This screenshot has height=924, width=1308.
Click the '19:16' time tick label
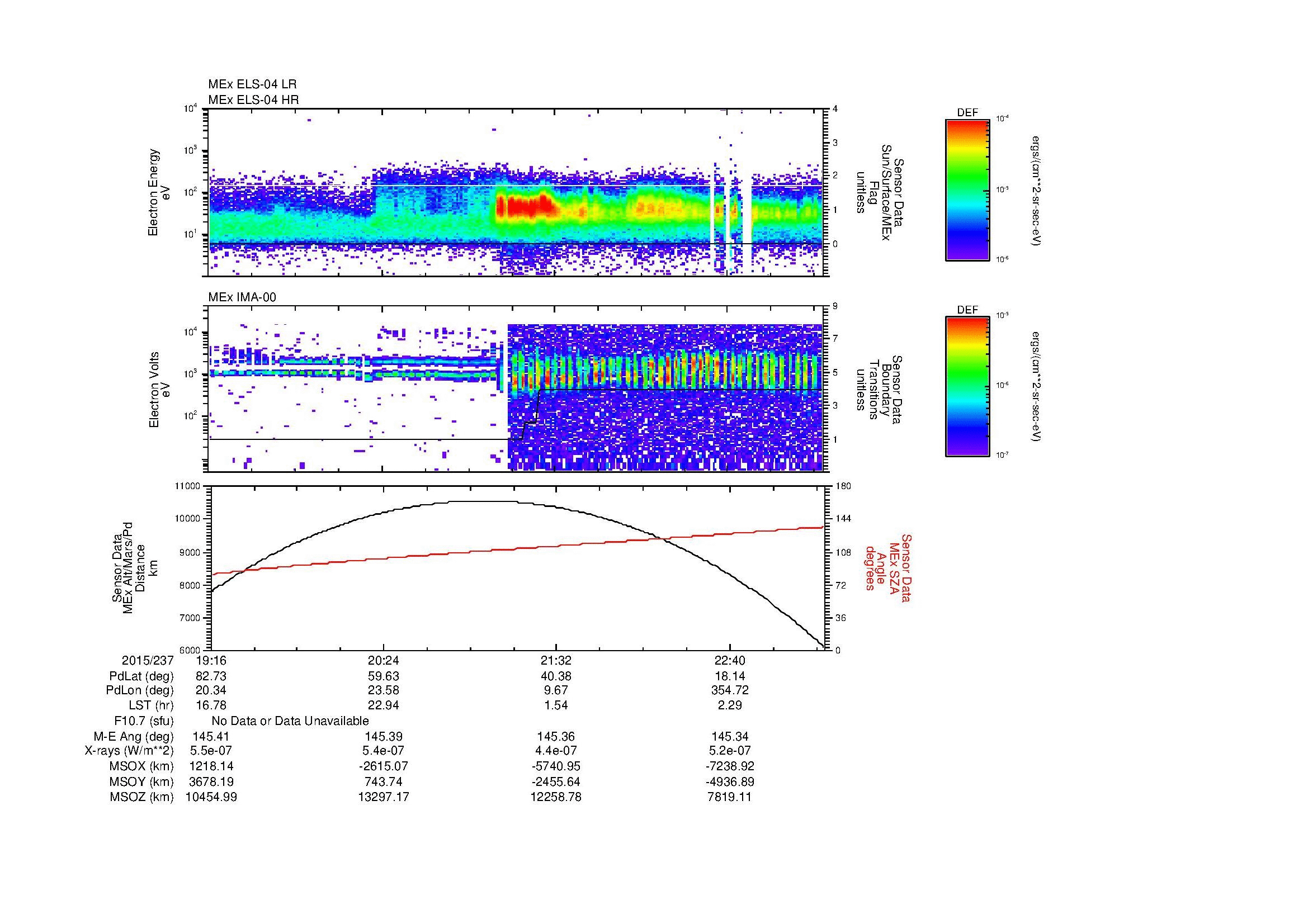tap(211, 660)
